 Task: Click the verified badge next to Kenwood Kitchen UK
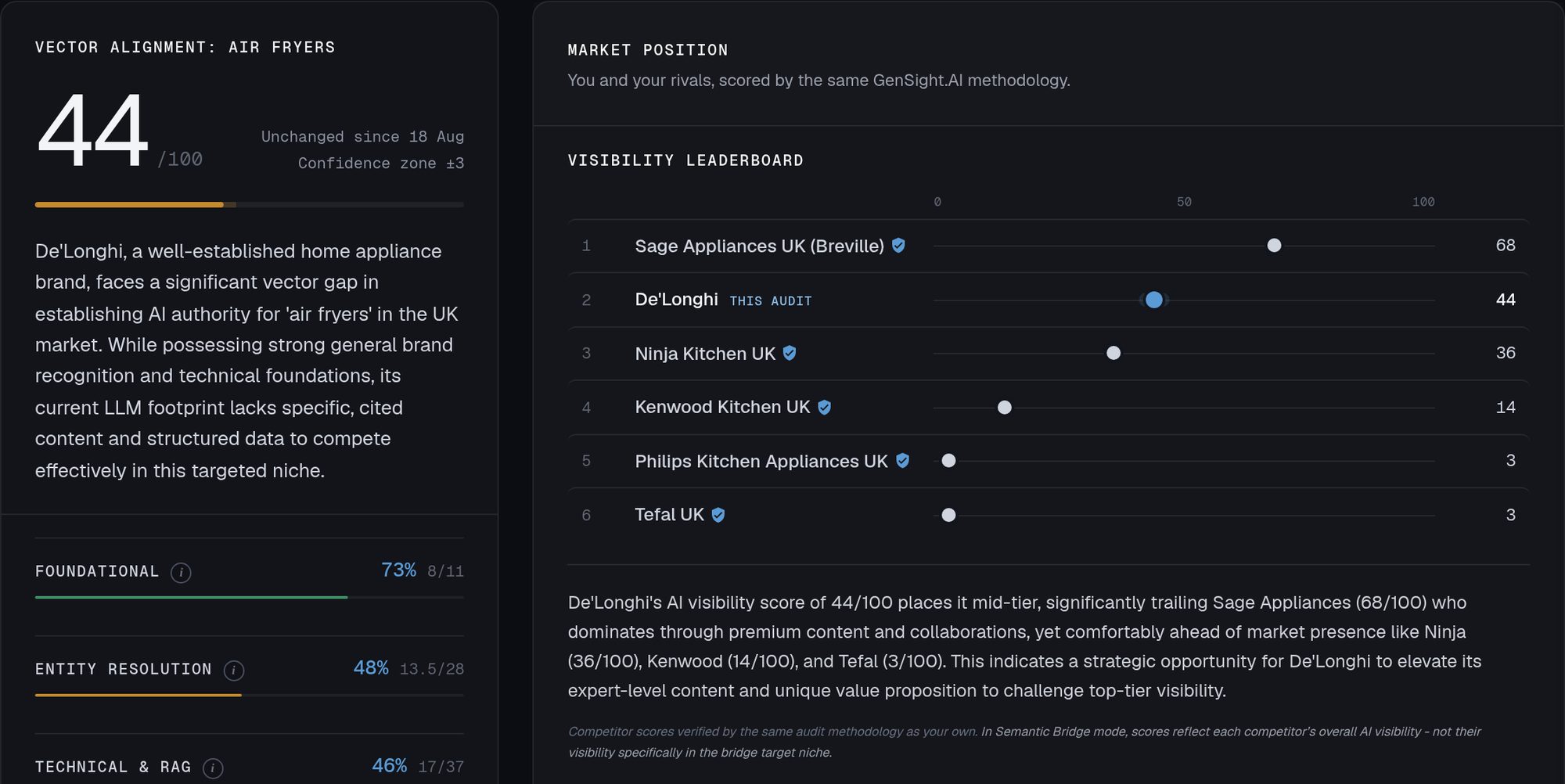click(824, 408)
